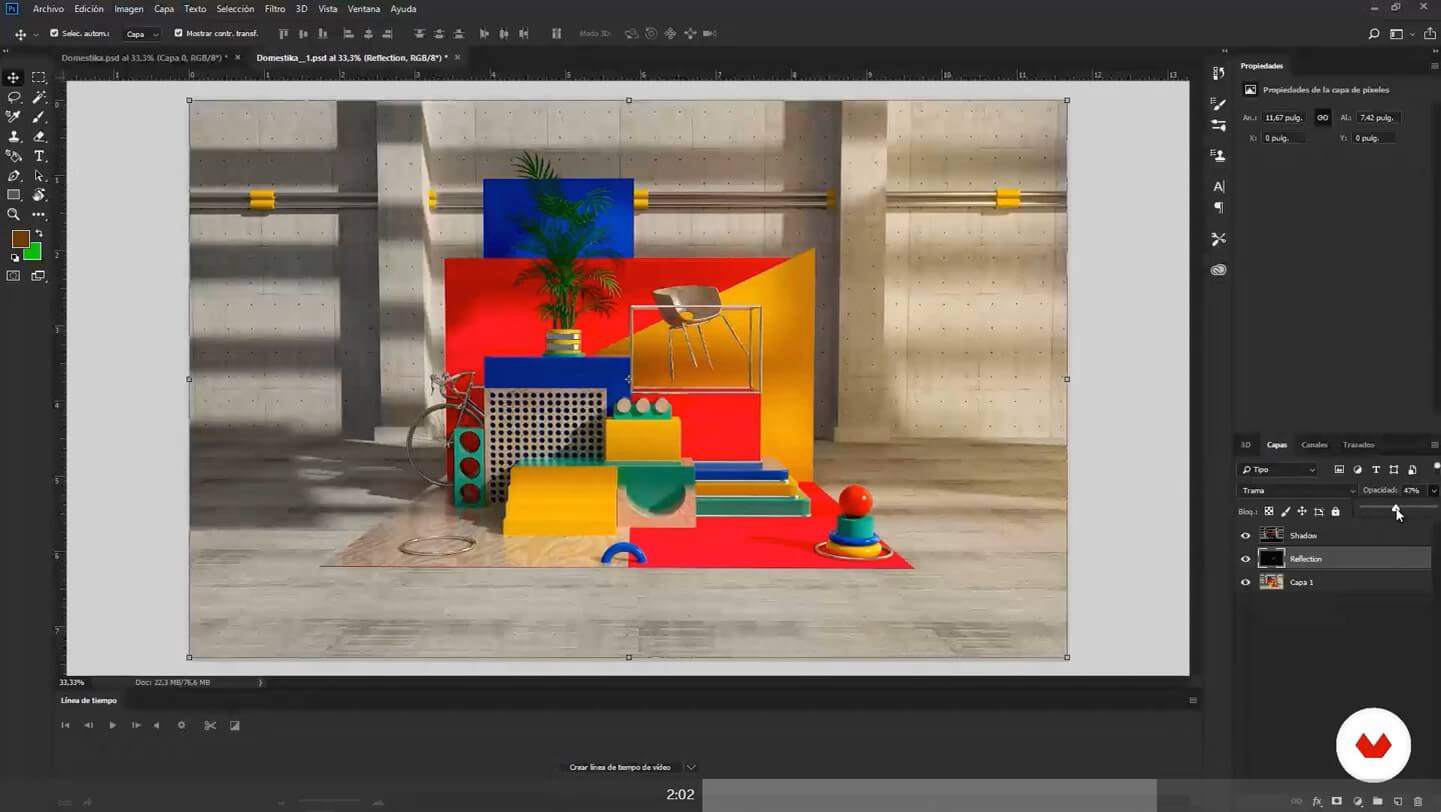Uncheck the Selec. autom. checkbox
The image size is (1441, 812).
[54, 33]
